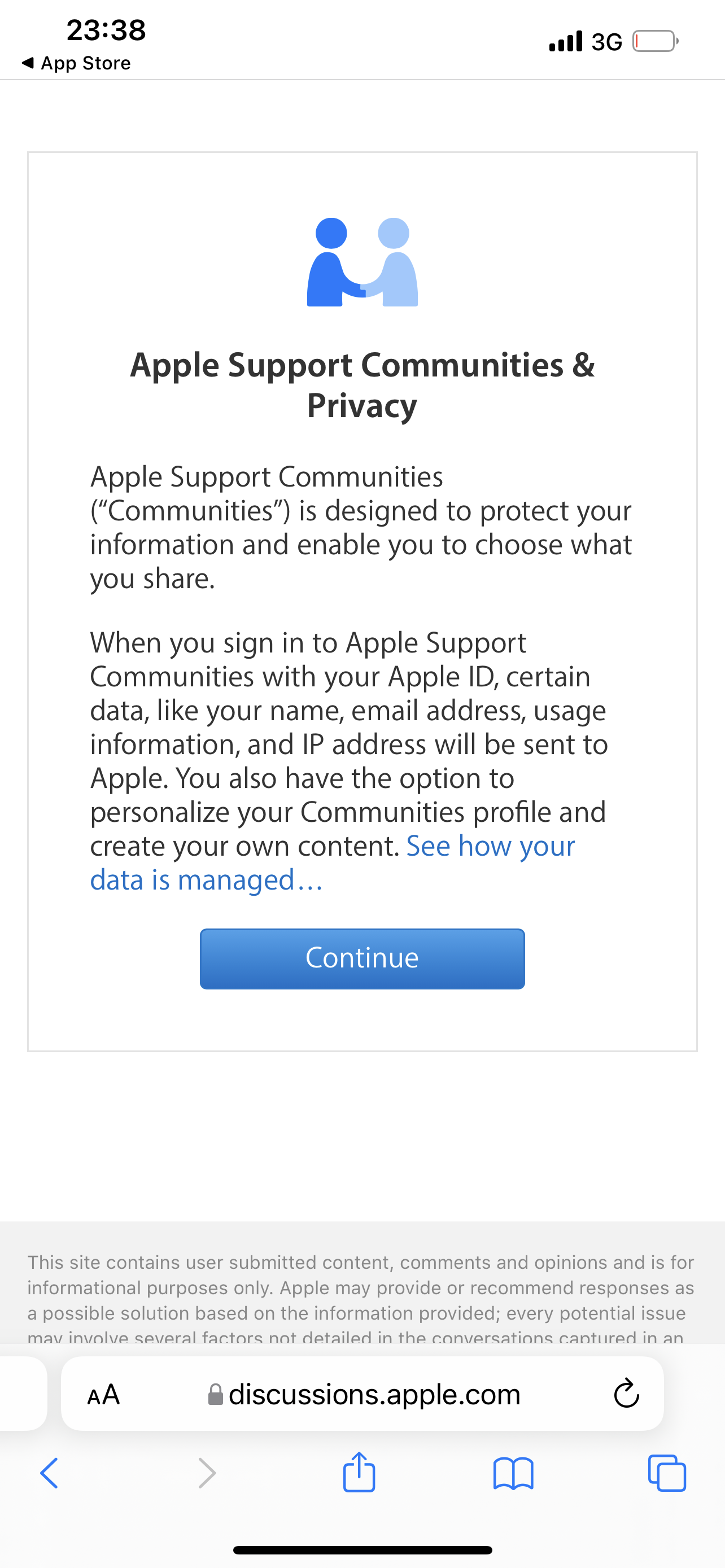Show all open tabs icon
This screenshot has width=725, height=1568.
667,1474
